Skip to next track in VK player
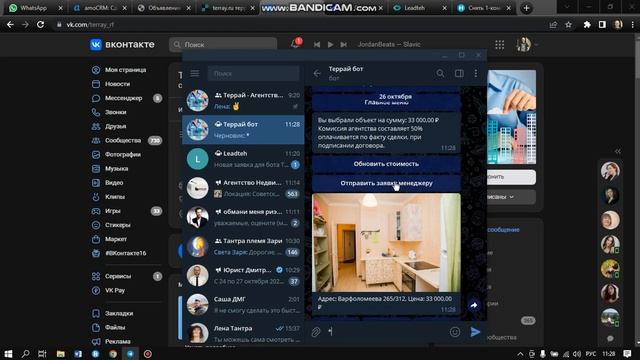Image resolution: width=640 pixels, height=360 pixels. pyautogui.click(x=344, y=44)
